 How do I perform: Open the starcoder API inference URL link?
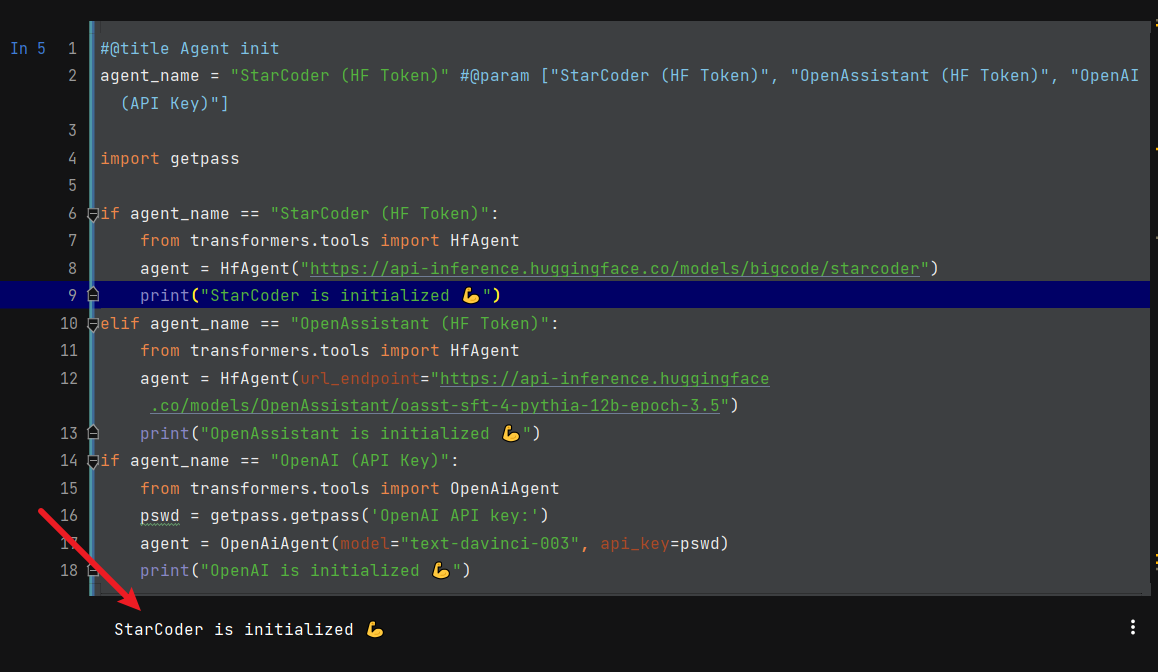614,268
